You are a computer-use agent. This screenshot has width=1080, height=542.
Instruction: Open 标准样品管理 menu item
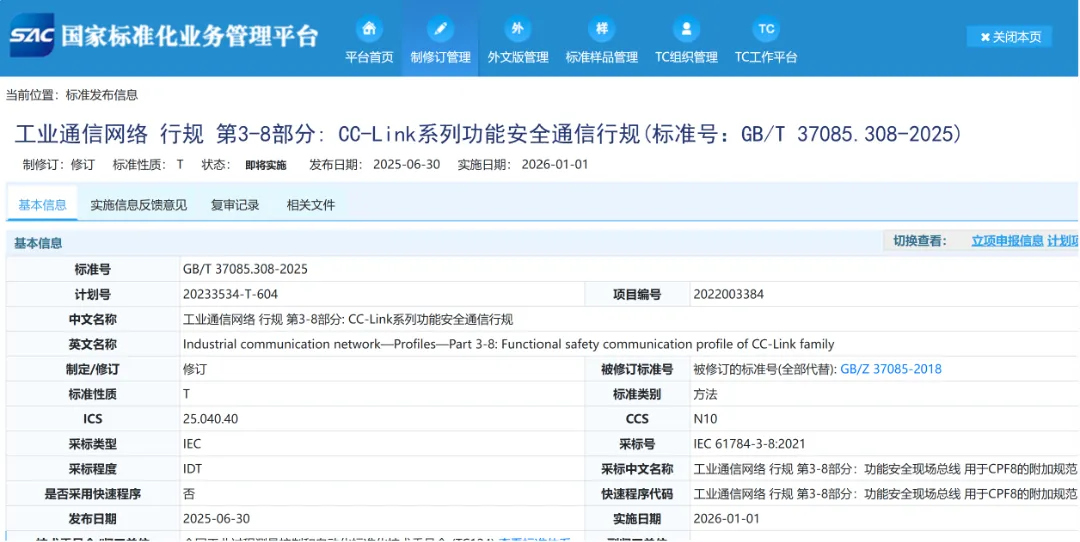[601, 58]
